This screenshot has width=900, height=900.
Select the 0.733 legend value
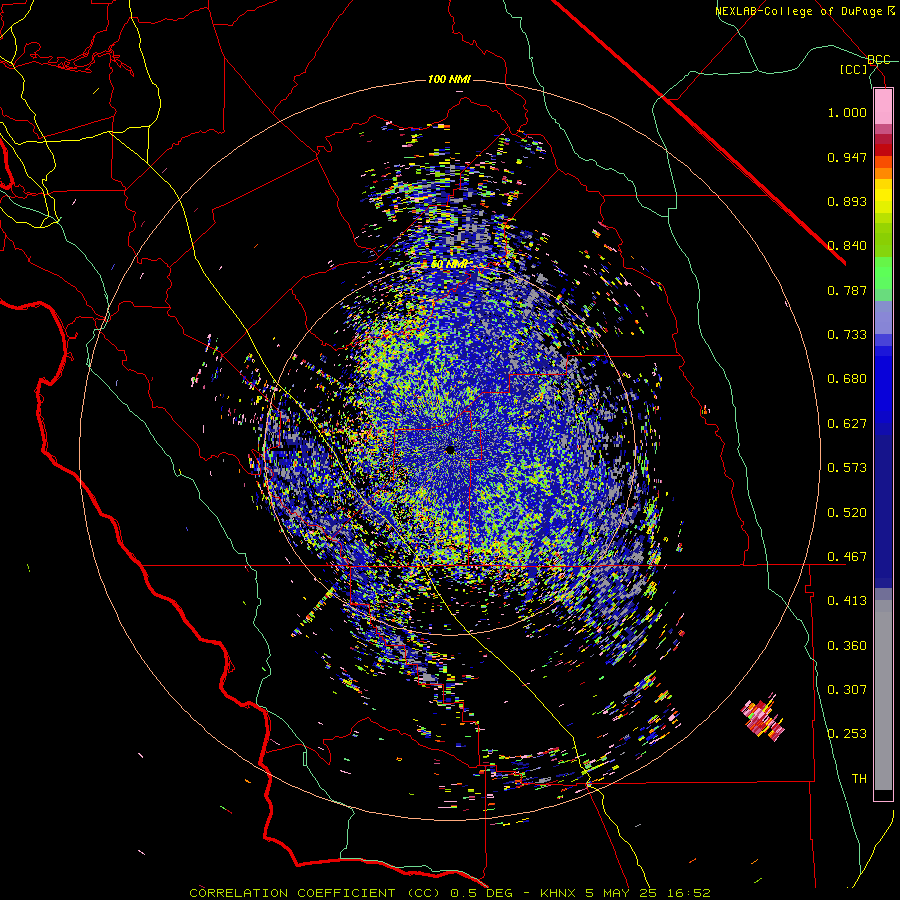tap(847, 335)
